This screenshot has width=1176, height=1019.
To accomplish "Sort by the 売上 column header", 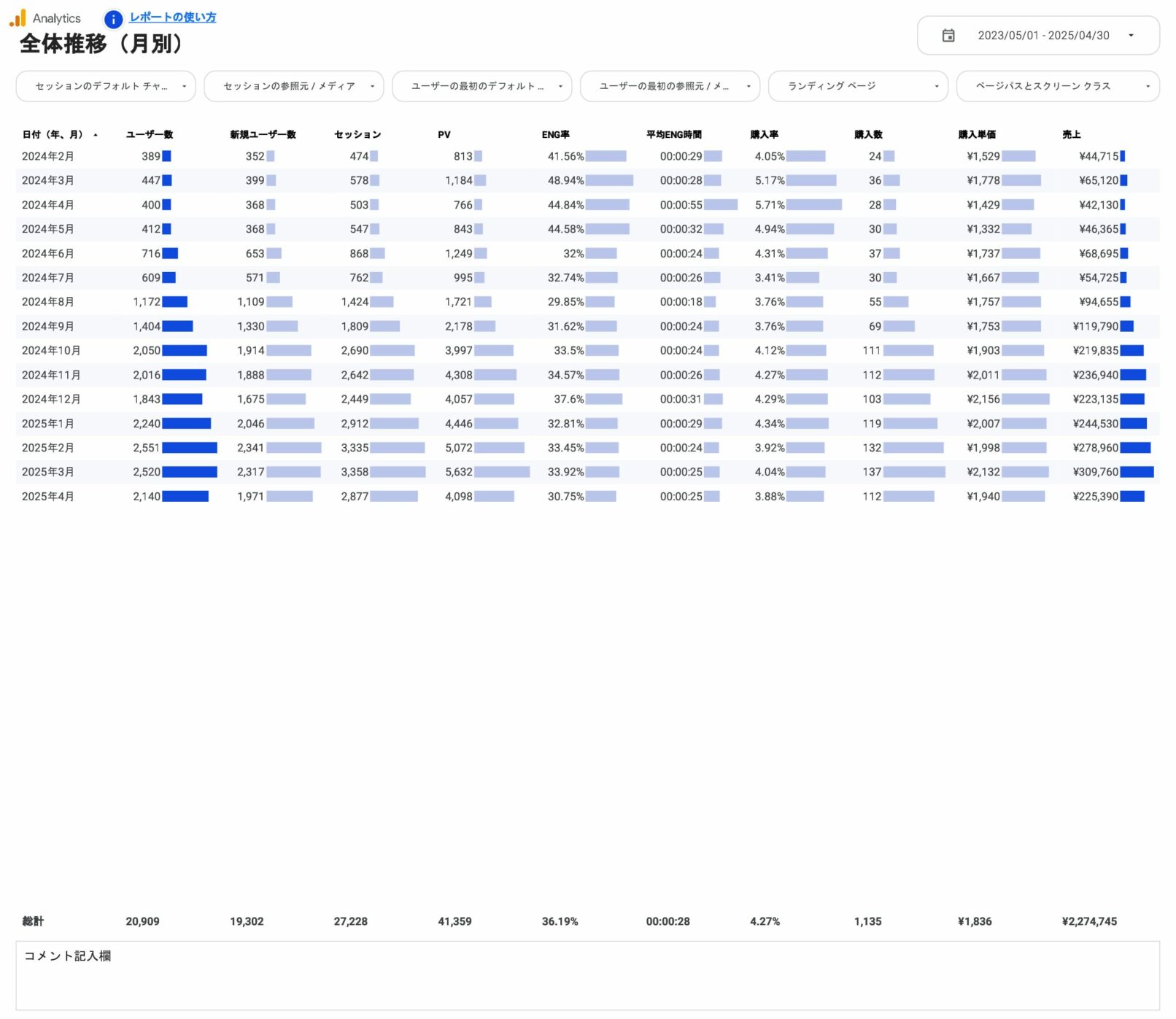I will coord(1071,135).
